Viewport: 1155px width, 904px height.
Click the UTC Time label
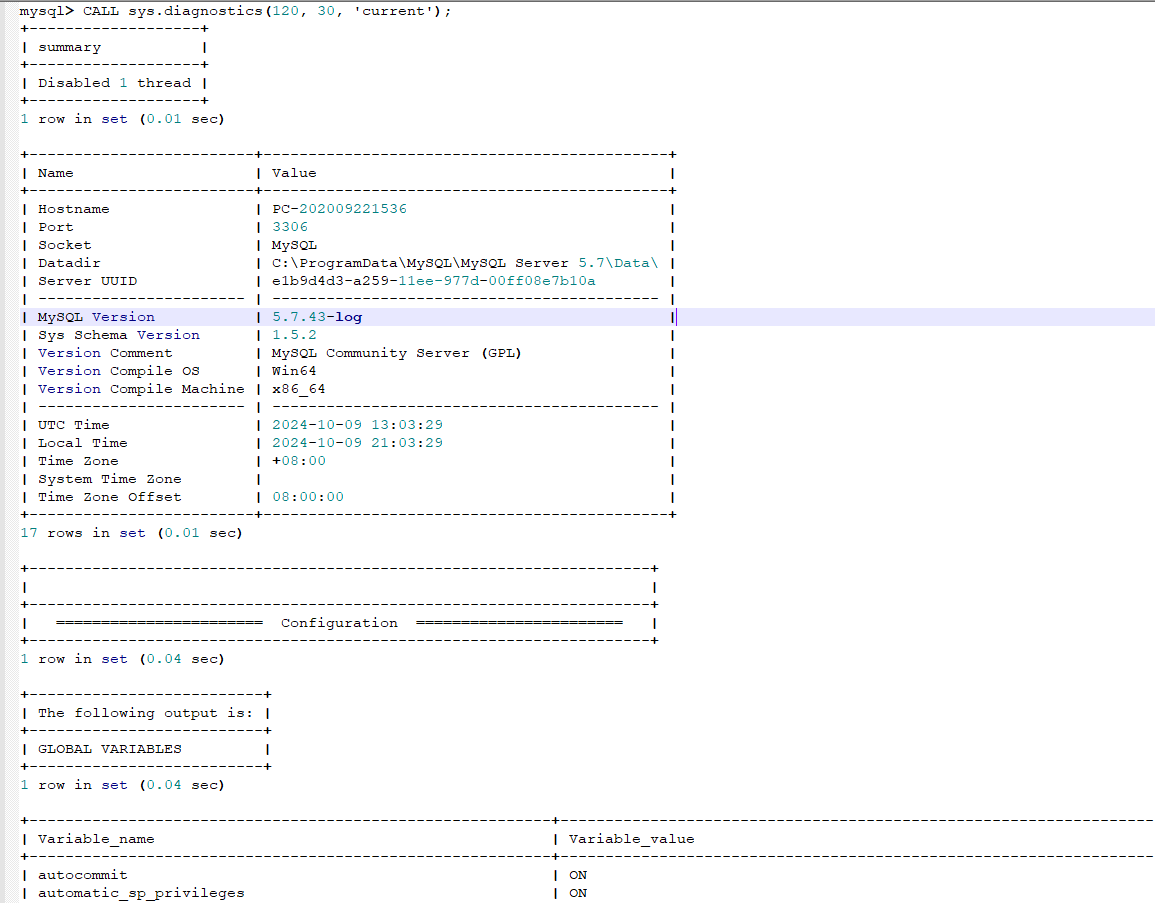click(x=74, y=425)
